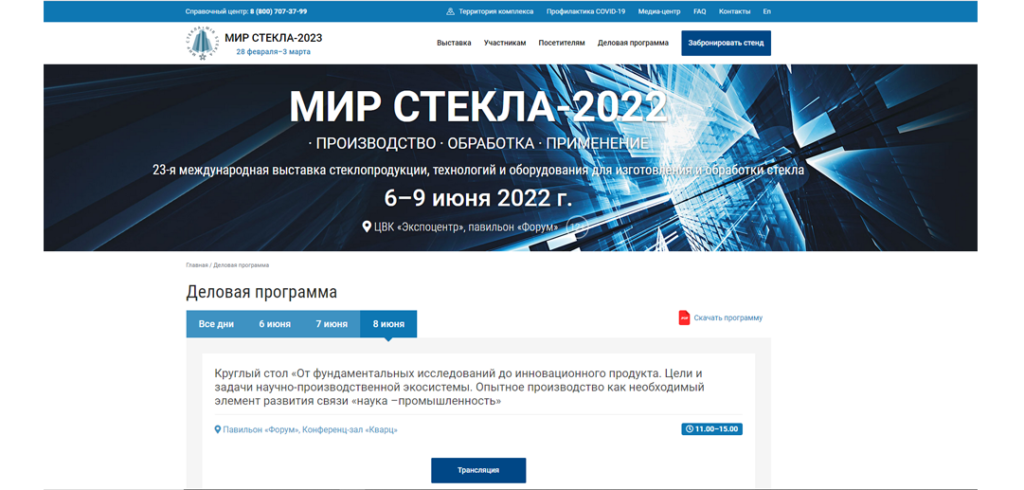Select the 7 июня tab
1024x490 pixels.
332,324
